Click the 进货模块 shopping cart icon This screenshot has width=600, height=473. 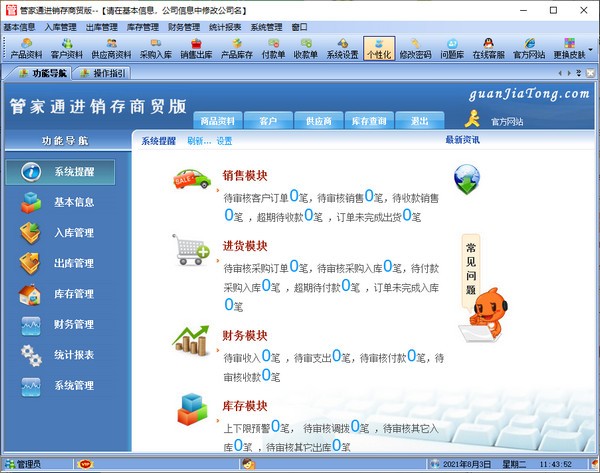(x=191, y=250)
